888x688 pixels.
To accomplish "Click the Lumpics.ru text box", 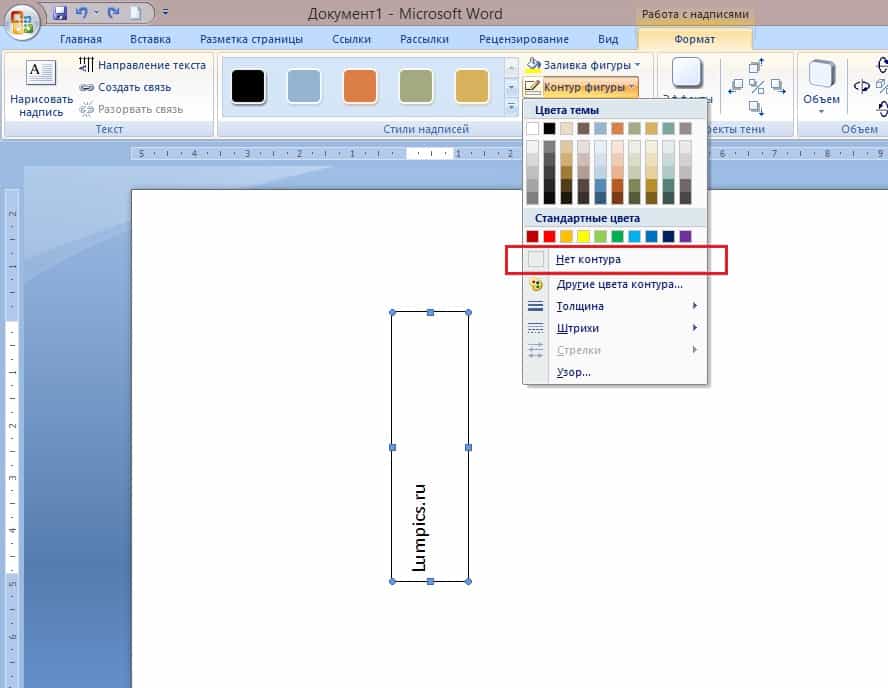I will point(430,446).
